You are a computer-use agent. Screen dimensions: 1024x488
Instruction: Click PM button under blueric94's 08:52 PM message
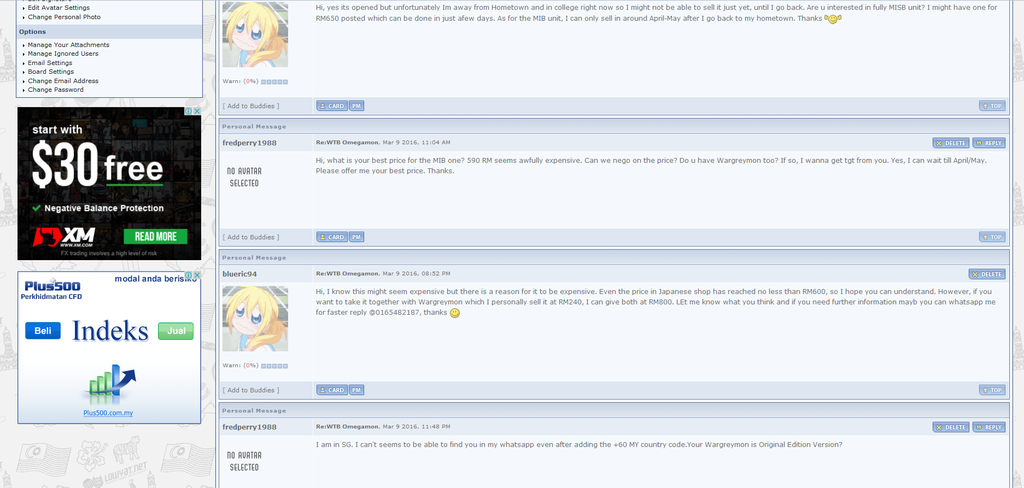(x=356, y=390)
